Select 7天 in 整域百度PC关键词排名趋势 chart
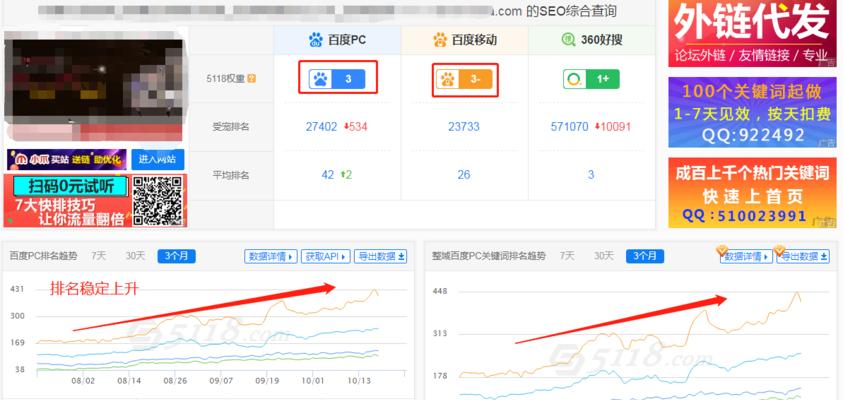The height and width of the screenshot is (400, 843). click(568, 256)
